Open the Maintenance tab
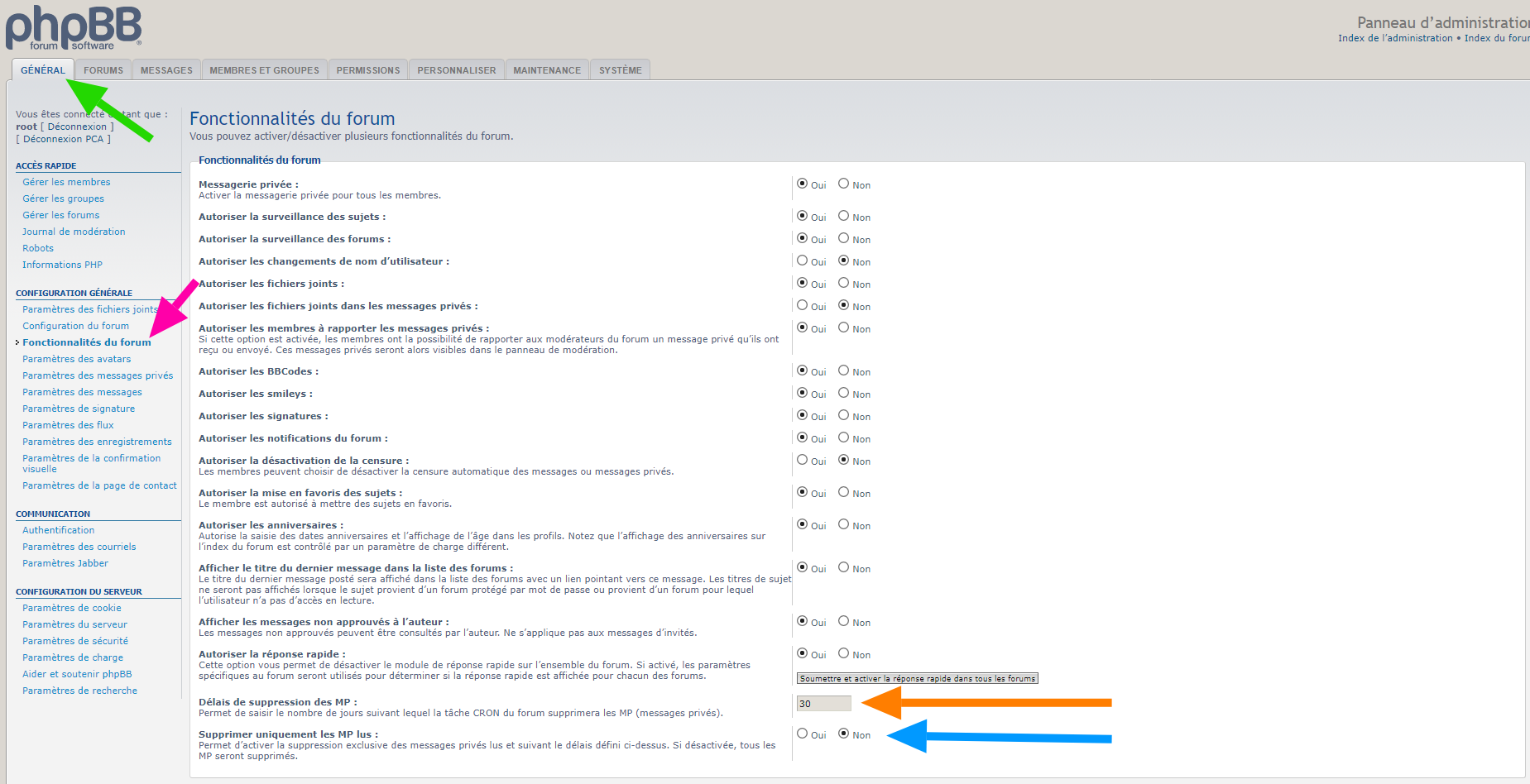The height and width of the screenshot is (784, 1530). tap(546, 70)
